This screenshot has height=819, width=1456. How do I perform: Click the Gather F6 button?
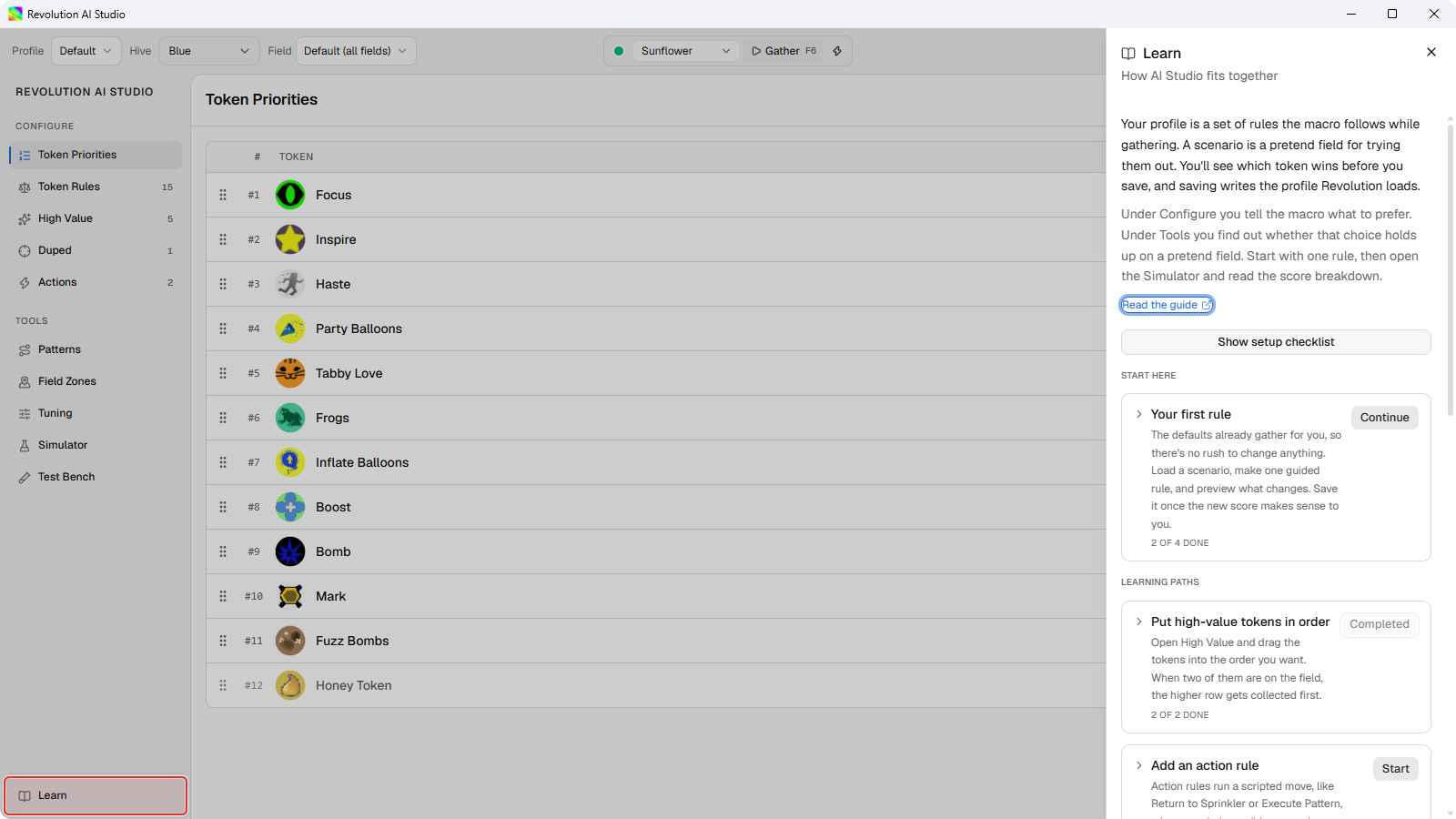click(x=784, y=51)
